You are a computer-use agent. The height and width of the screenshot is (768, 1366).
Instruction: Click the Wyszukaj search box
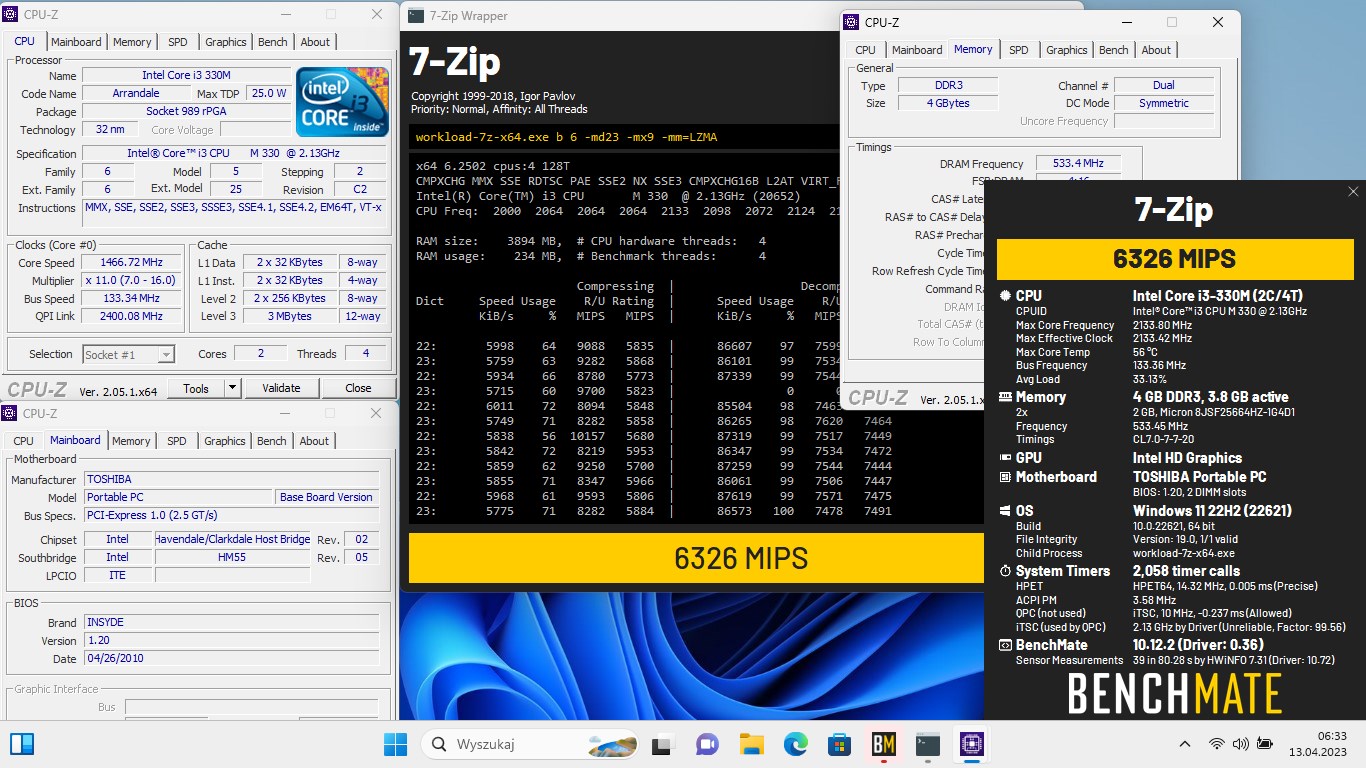(x=530, y=744)
